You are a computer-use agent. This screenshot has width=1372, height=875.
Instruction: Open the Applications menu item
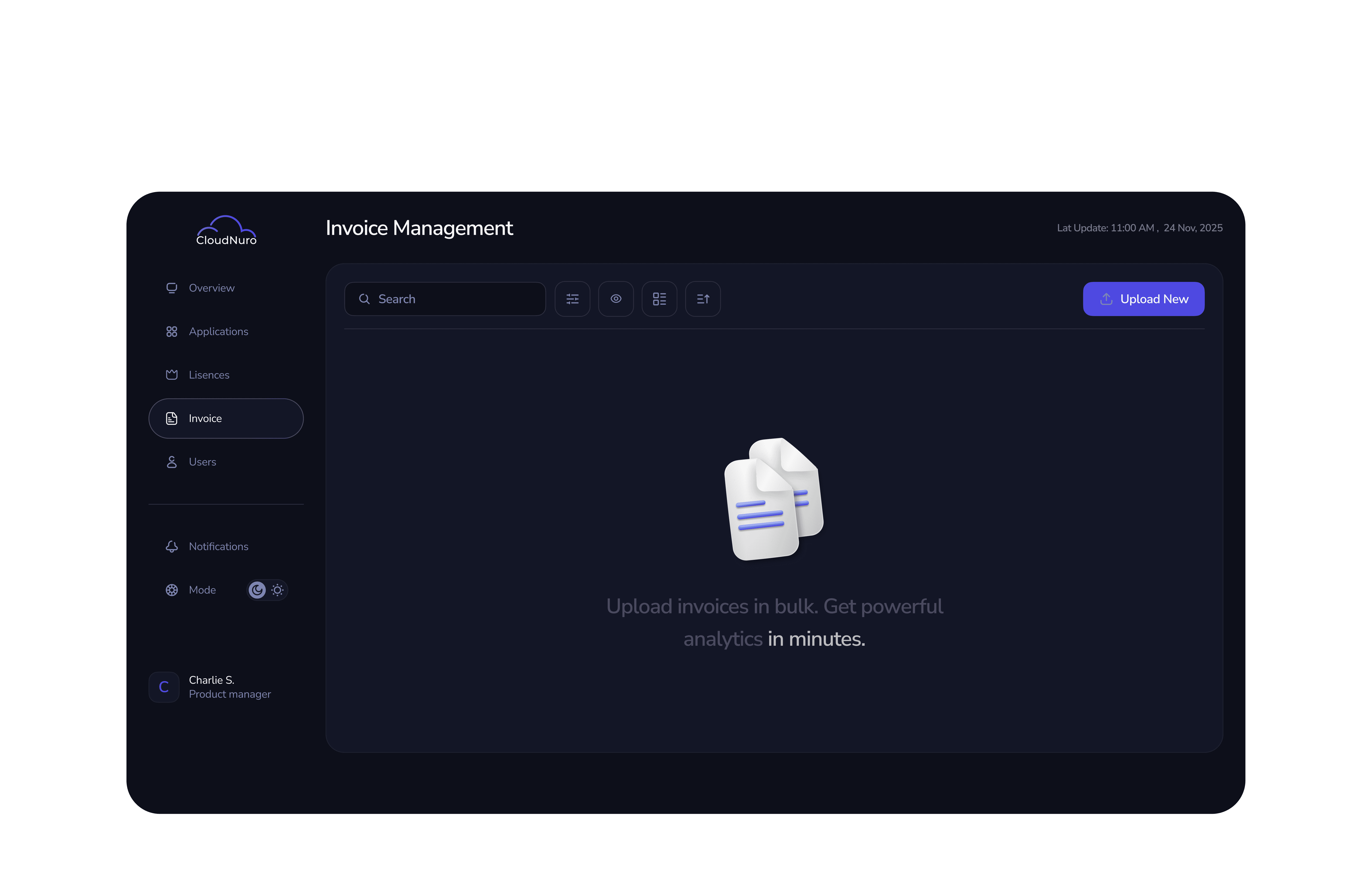coord(218,331)
